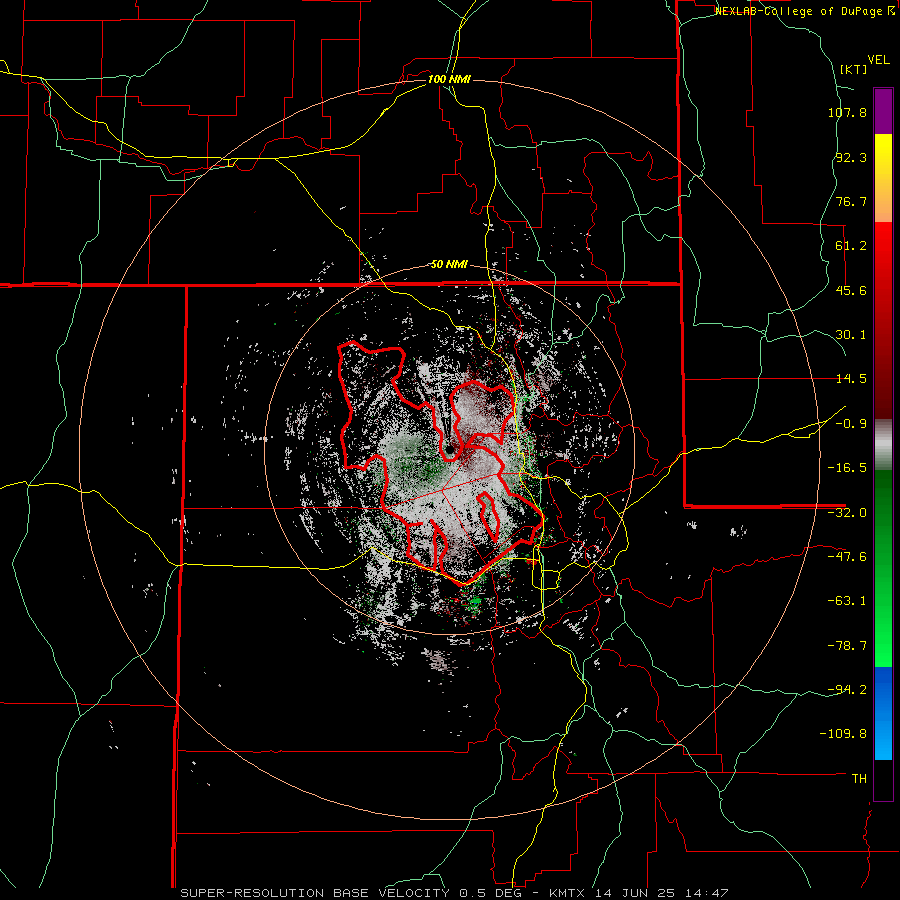900x900 pixels.
Task: Click the 61.2 velocity scale value
Action: (x=851, y=246)
